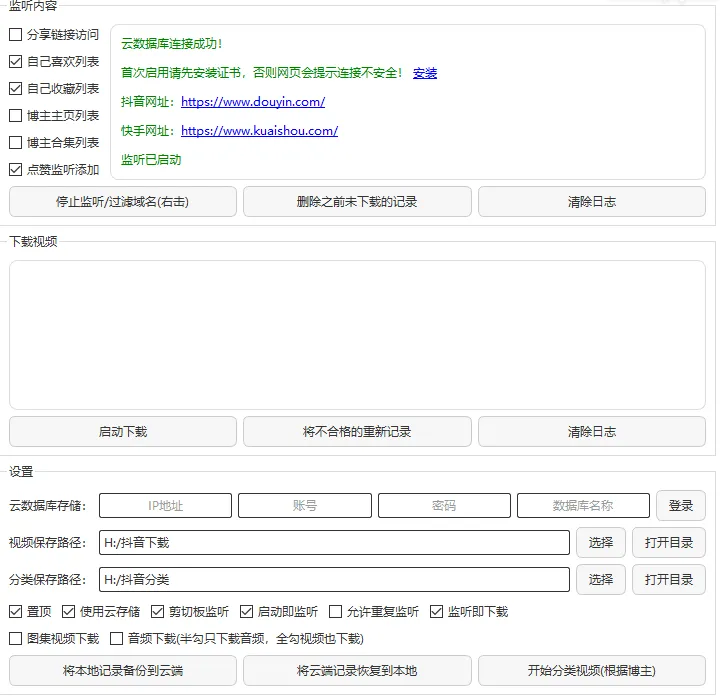Toggle 监听即下载 checkbox

pos(436,612)
